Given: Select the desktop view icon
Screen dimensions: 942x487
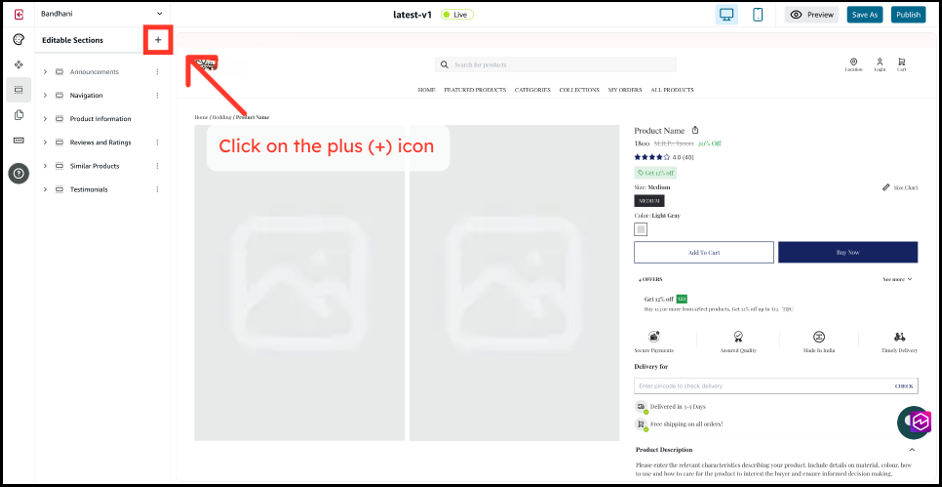Looking at the screenshot, I should (x=727, y=15).
